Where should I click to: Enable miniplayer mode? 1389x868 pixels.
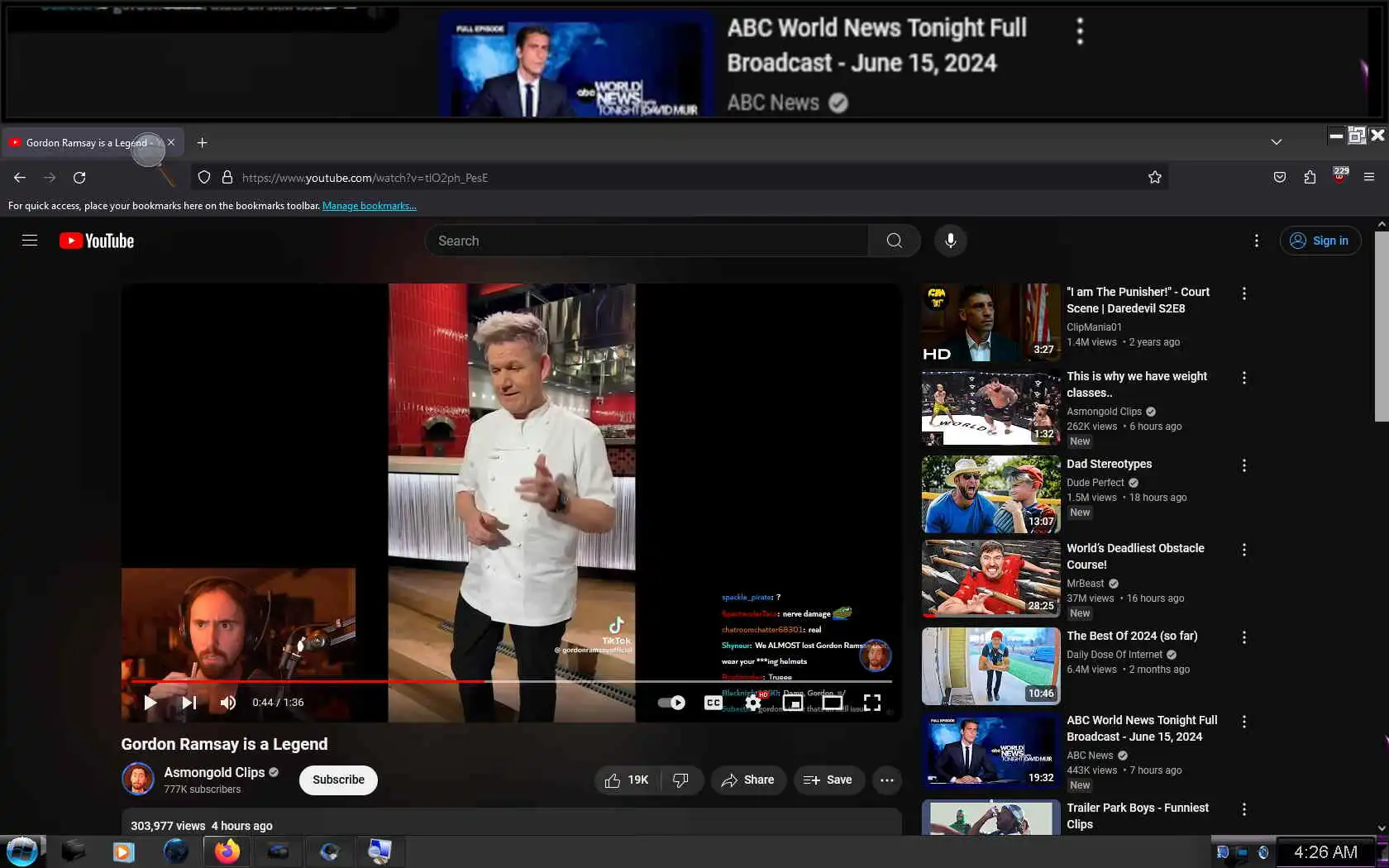point(793,703)
